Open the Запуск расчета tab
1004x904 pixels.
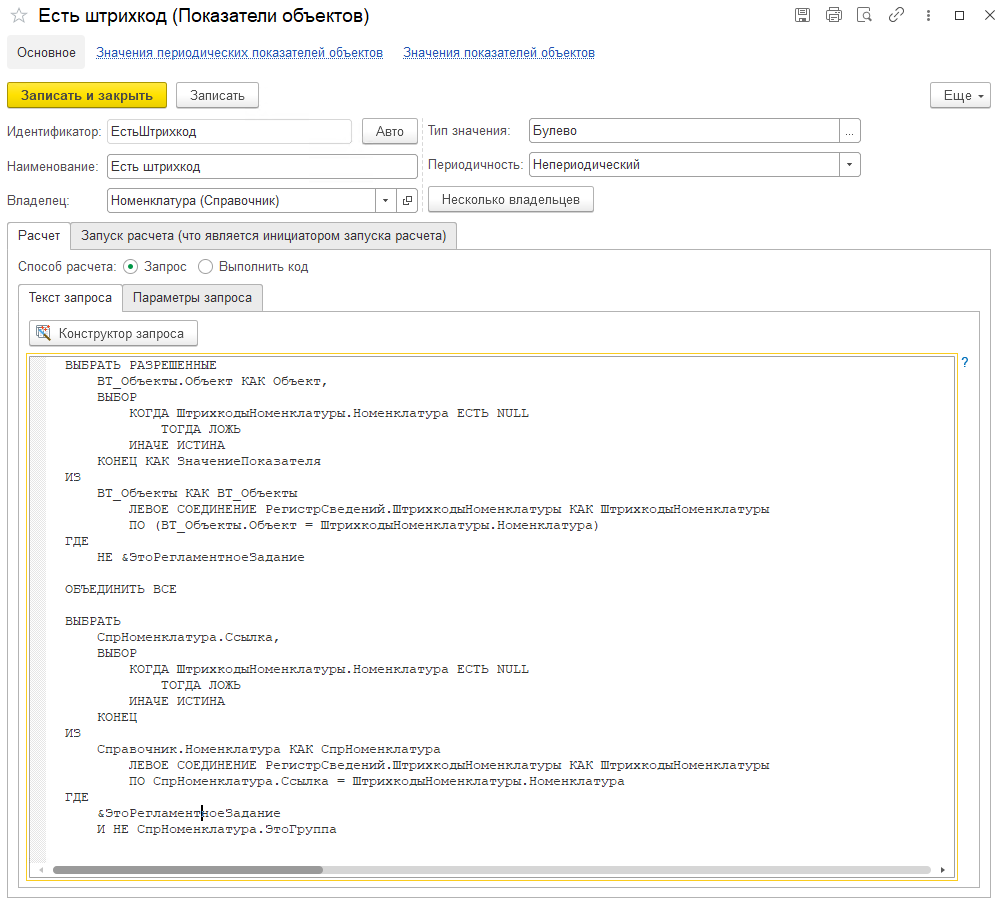tap(263, 236)
